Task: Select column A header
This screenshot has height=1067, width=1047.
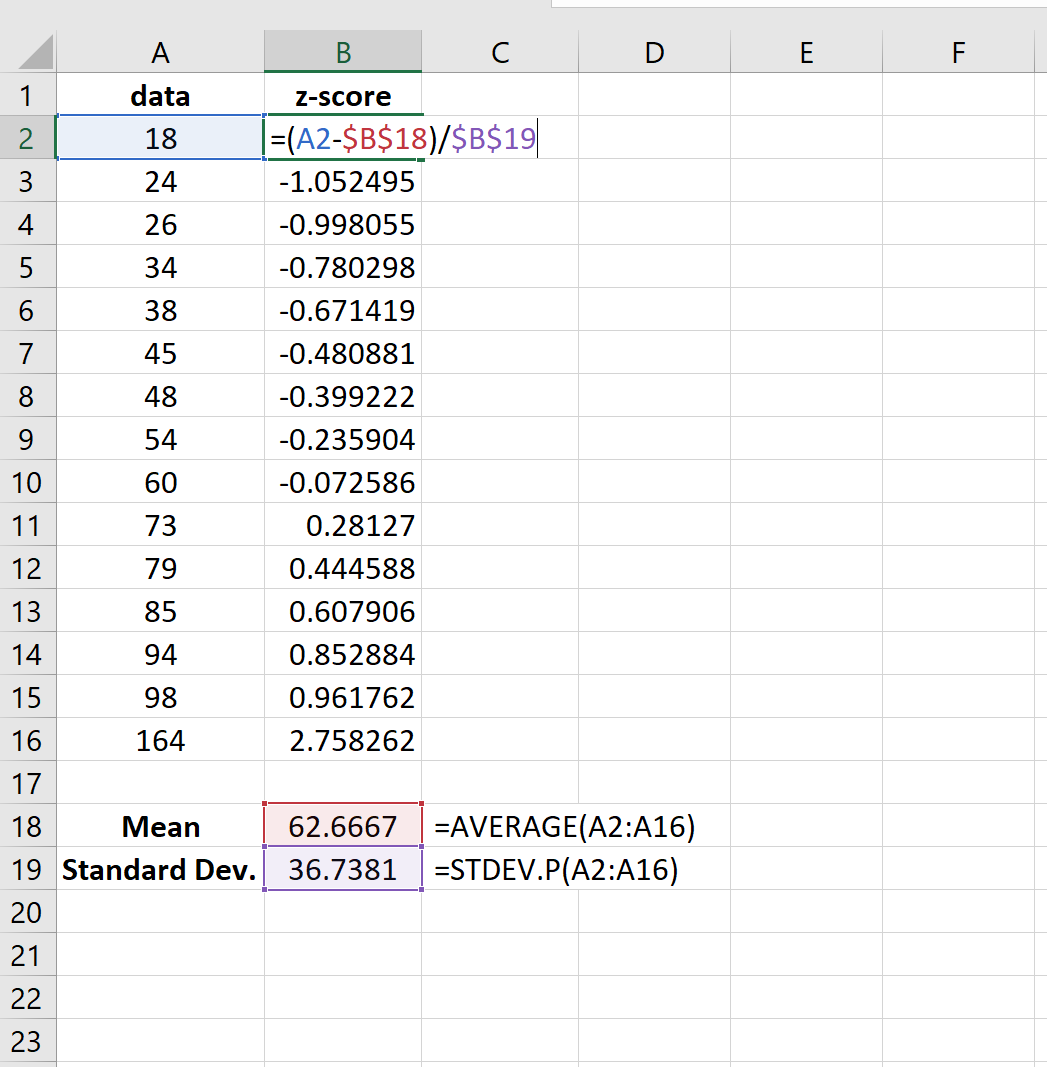Action: pos(160,52)
